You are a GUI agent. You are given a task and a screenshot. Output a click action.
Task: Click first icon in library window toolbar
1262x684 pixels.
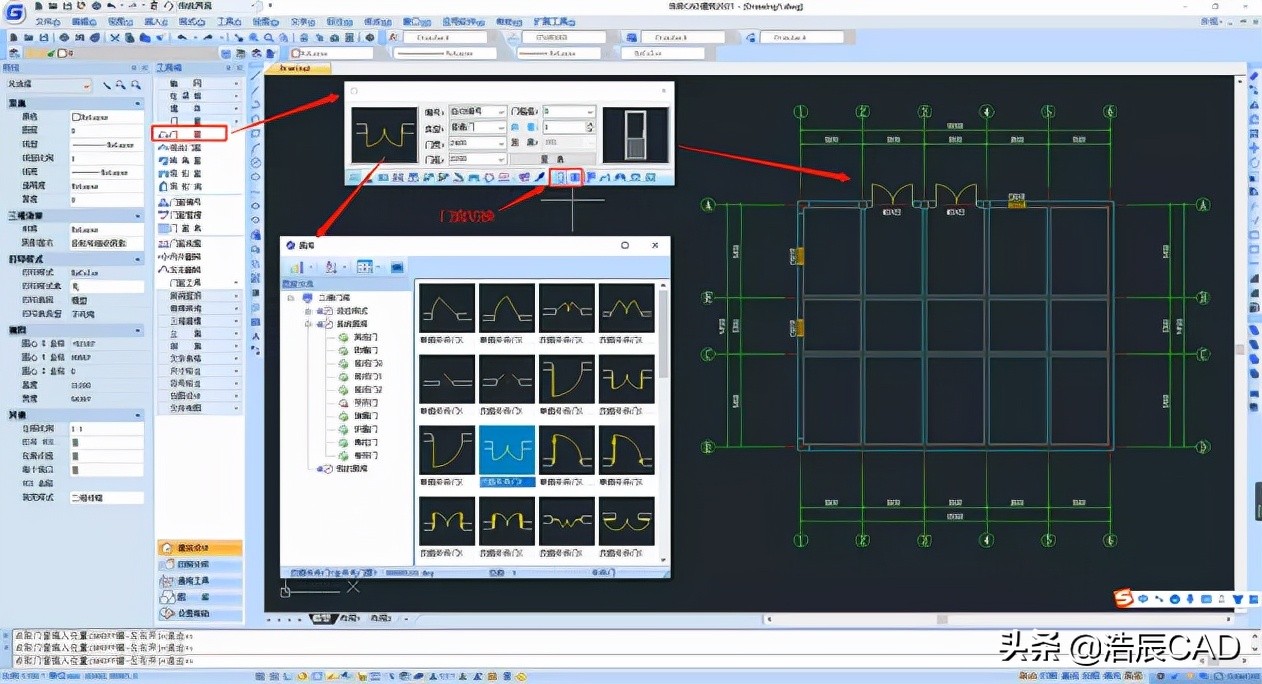298,267
